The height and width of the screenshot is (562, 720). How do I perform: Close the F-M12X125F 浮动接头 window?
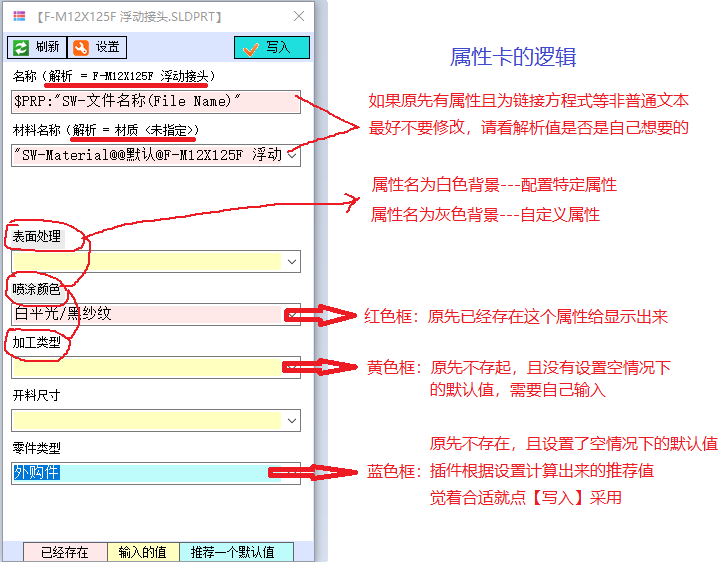click(299, 17)
